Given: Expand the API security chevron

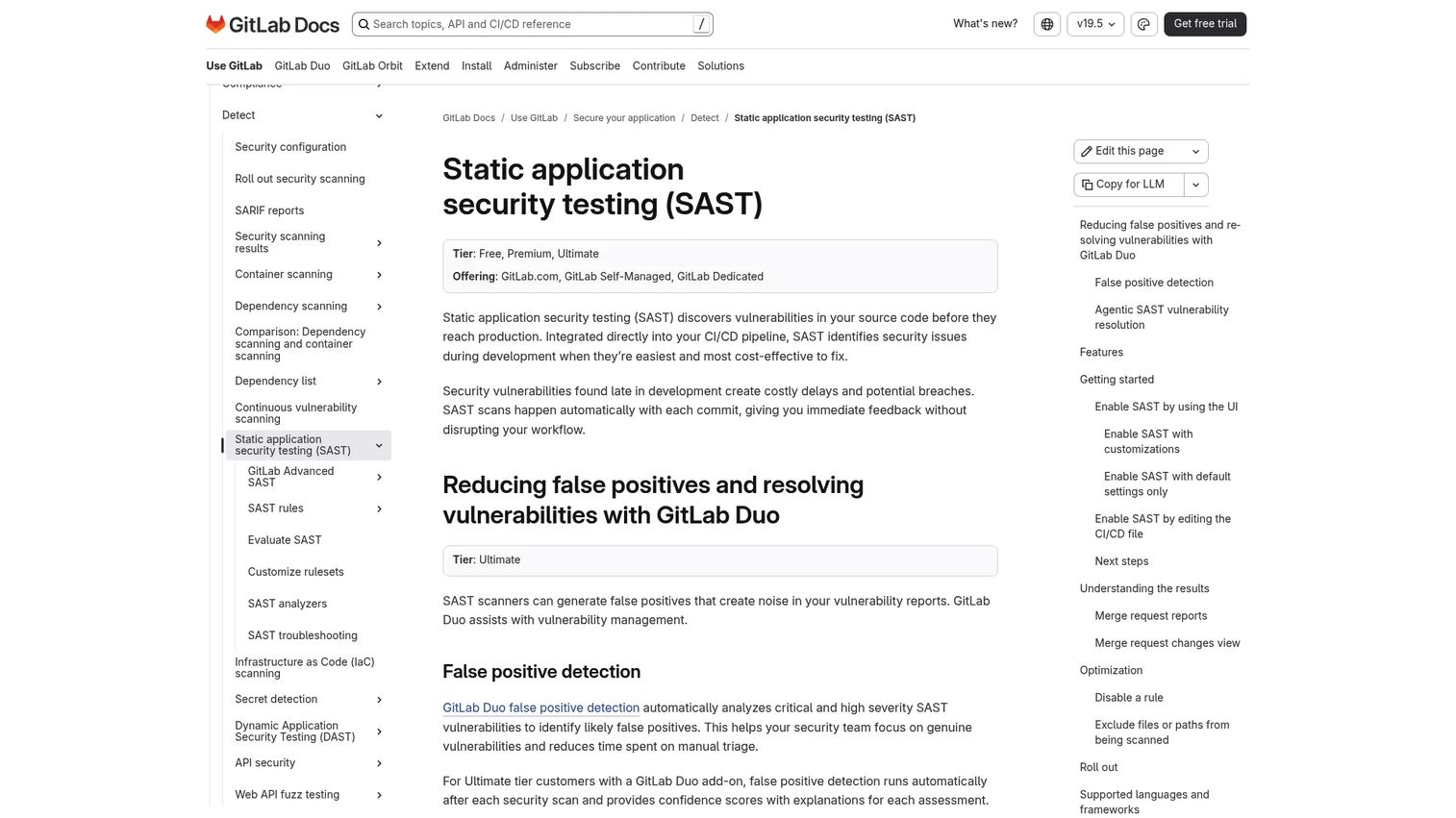Looking at the screenshot, I should (379, 763).
